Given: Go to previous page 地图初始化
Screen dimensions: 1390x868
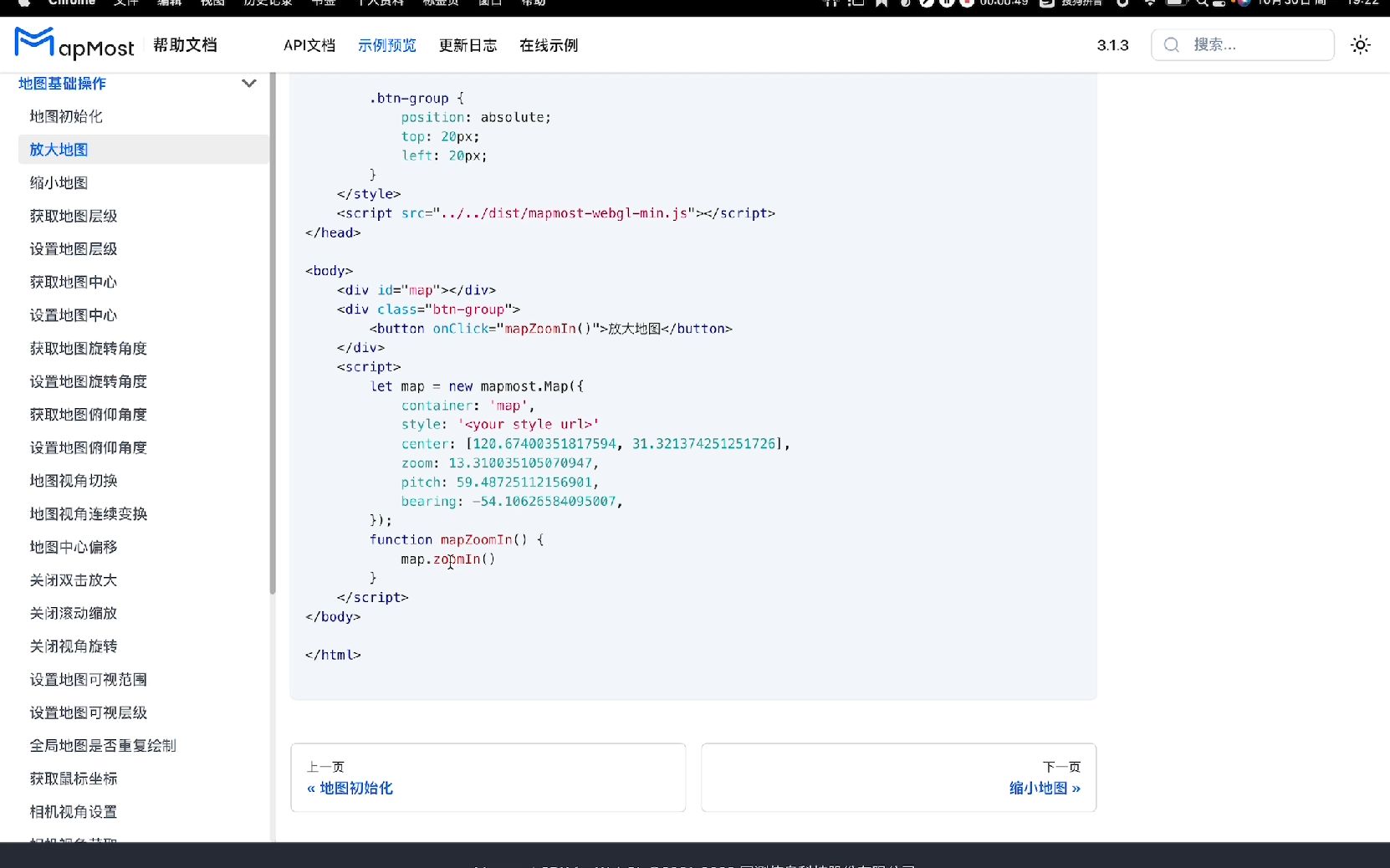Looking at the screenshot, I should (488, 778).
